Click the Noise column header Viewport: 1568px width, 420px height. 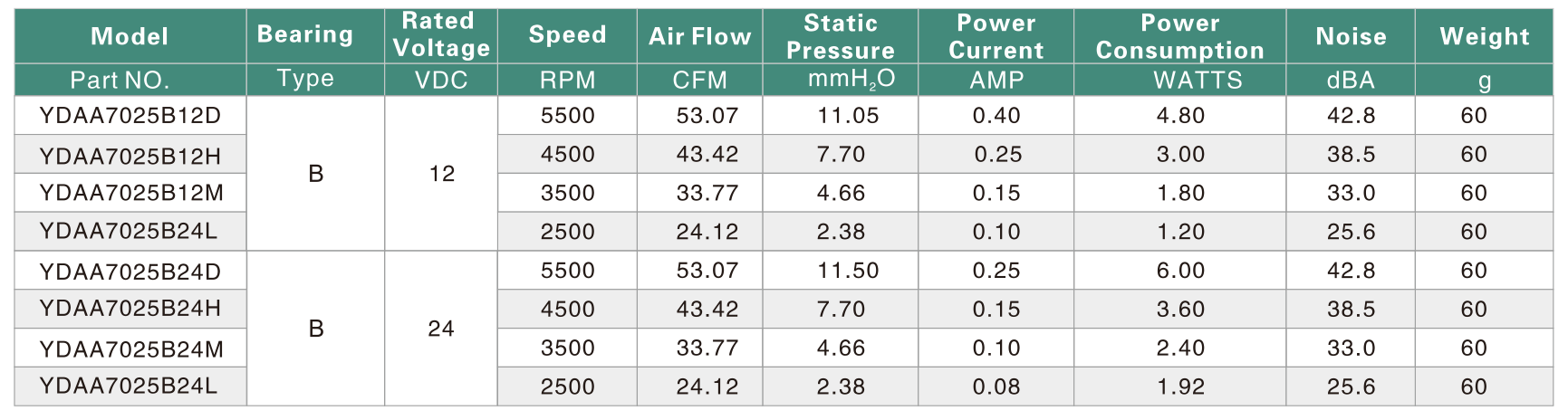pyautogui.click(x=1350, y=36)
